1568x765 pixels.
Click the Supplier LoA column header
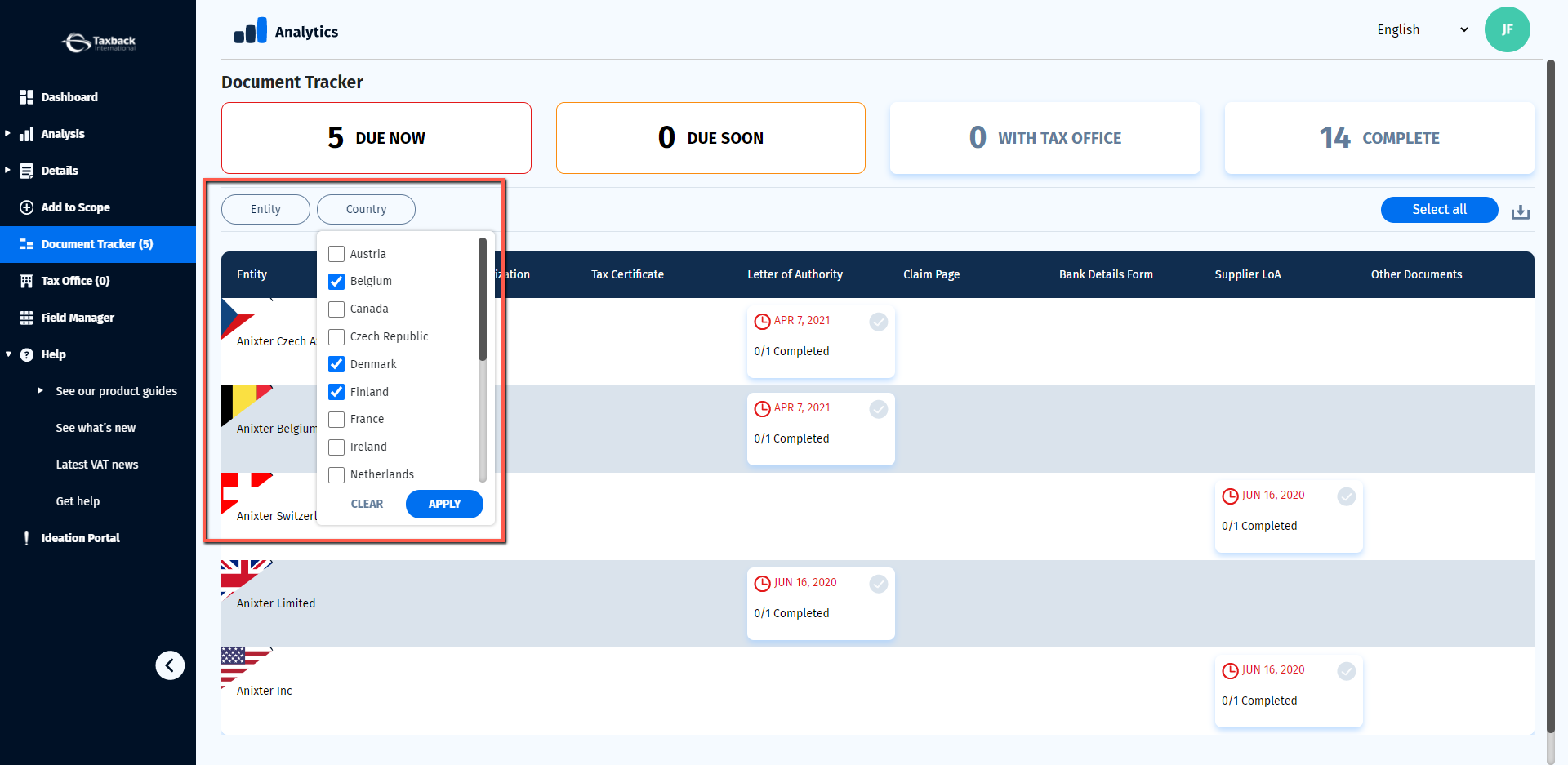(x=1248, y=274)
